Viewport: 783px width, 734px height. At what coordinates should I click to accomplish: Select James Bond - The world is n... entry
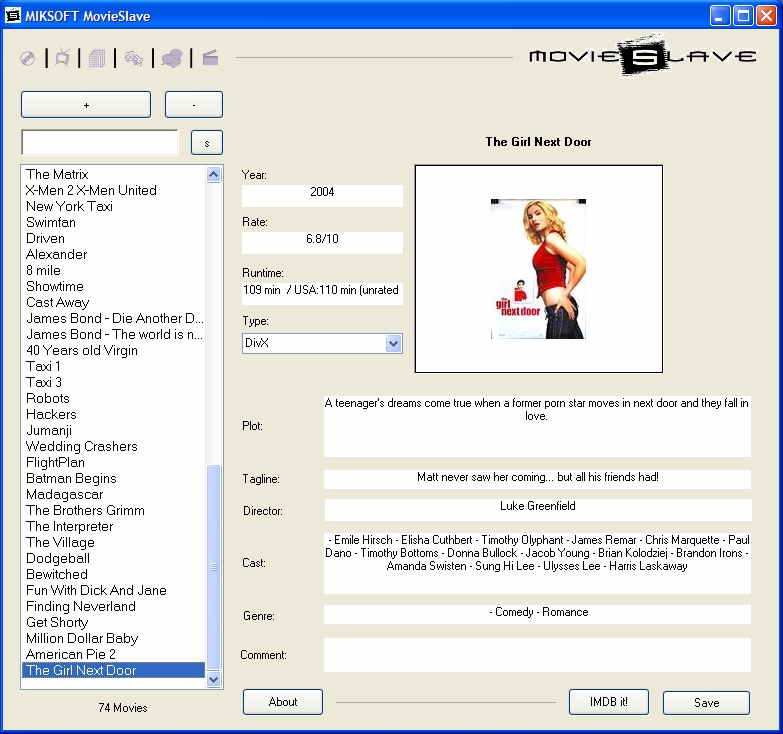pos(114,334)
